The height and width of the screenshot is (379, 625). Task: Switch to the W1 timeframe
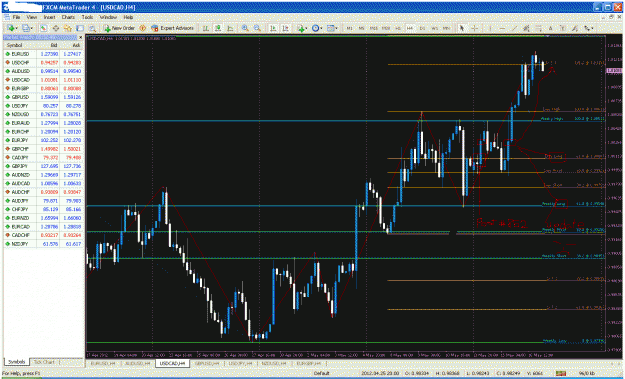click(434, 28)
